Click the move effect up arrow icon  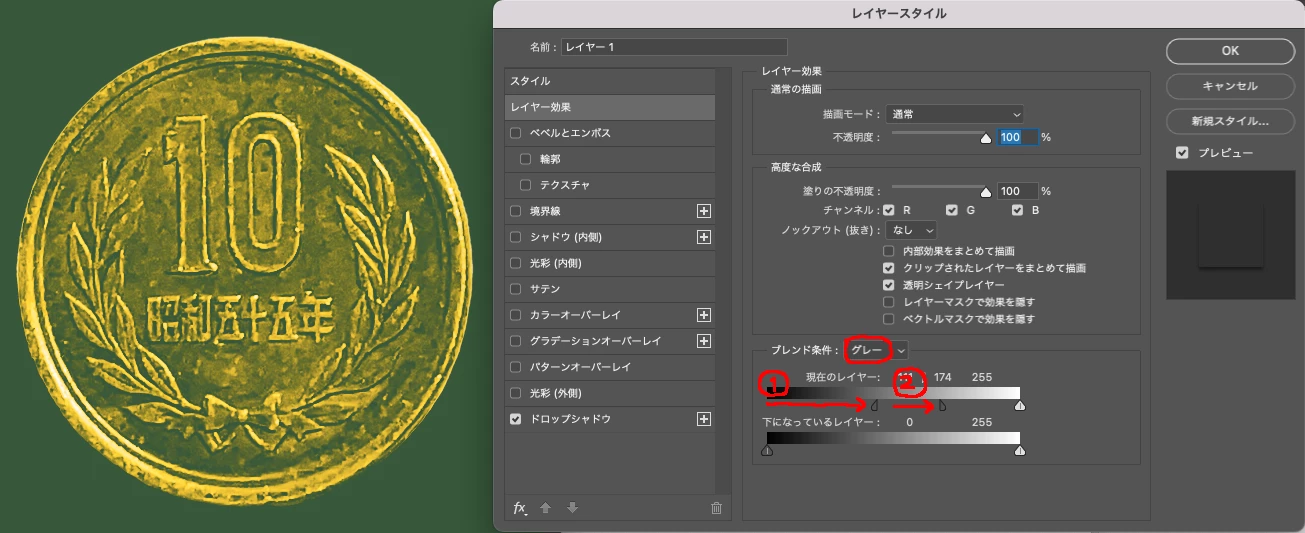(545, 508)
